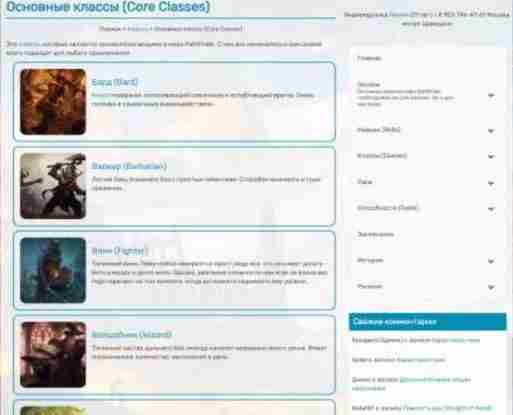The width and height of the screenshot is (513, 415).
Task: Click the Wizard class artwork thumbnail
Action: click(53, 355)
